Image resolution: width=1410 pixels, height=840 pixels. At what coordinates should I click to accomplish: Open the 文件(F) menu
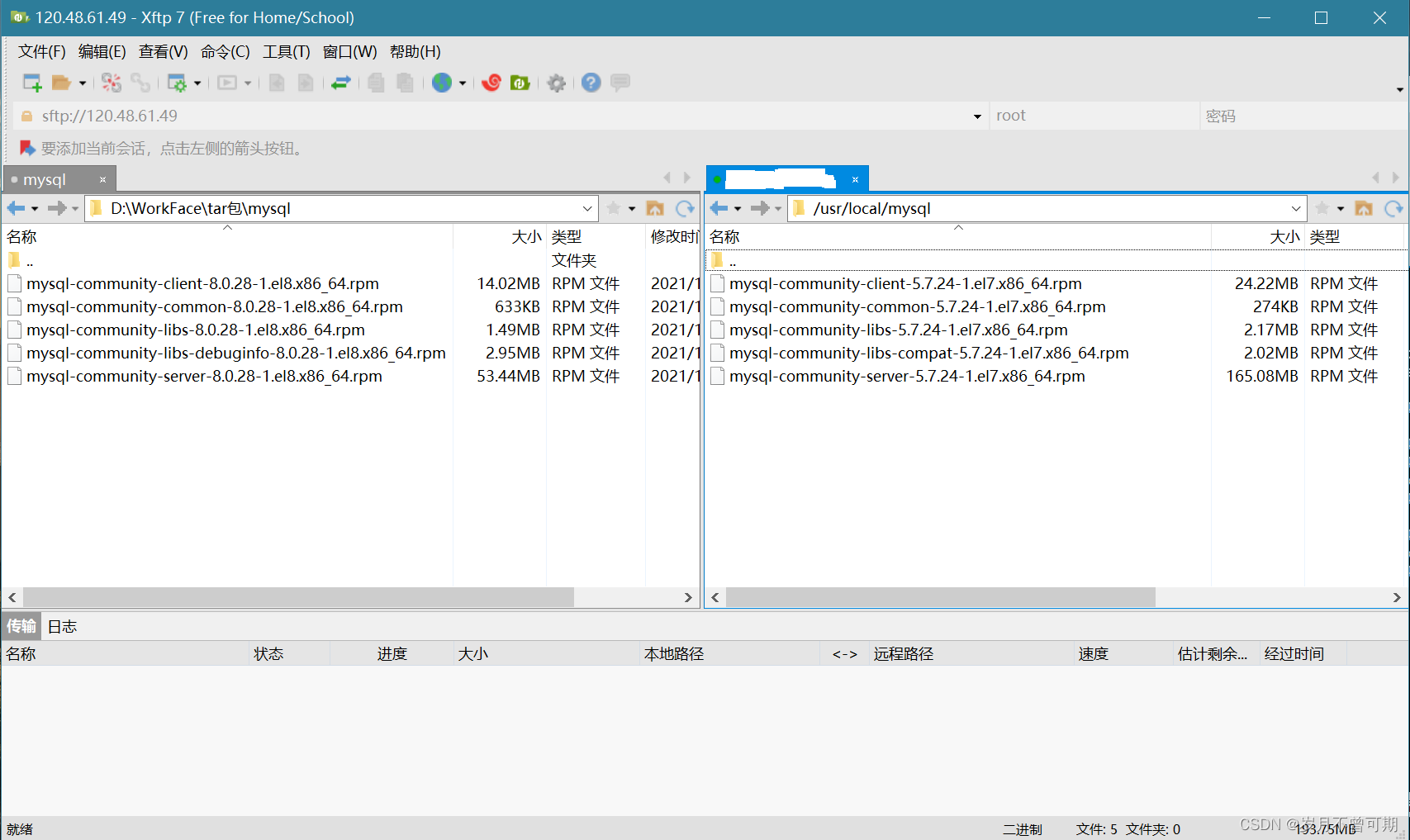click(42, 52)
